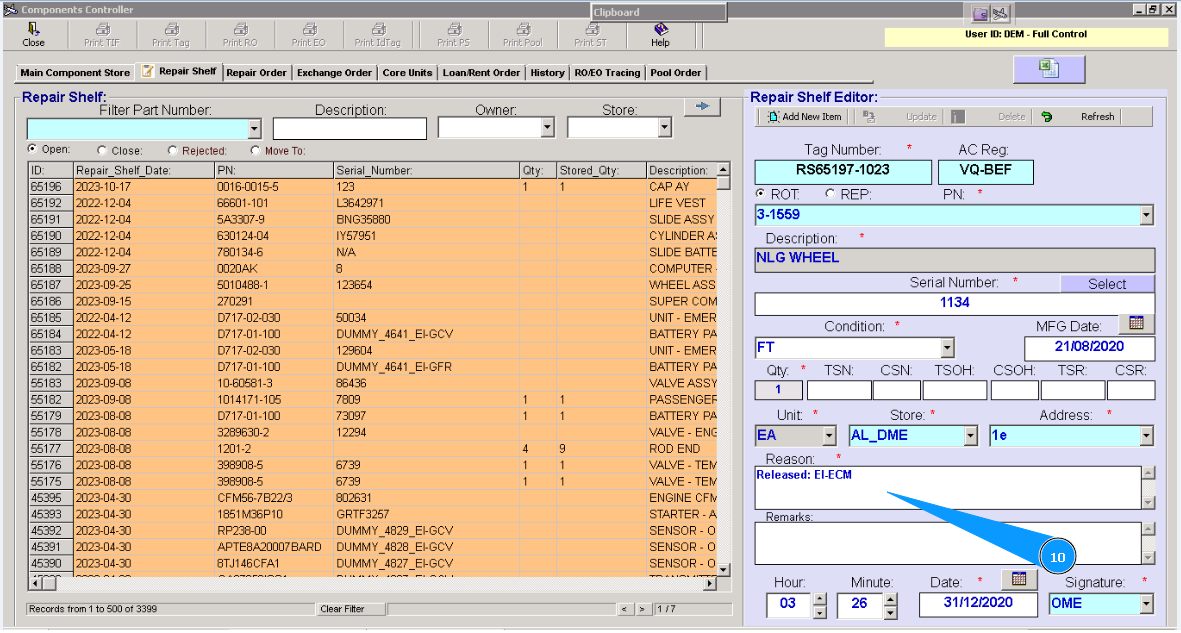Image resolution: width=1181 pixels, height=633 pixels.
Task: Expand the Owner filter dropdown
Action: pyautogui.click(x=547, y=129)
